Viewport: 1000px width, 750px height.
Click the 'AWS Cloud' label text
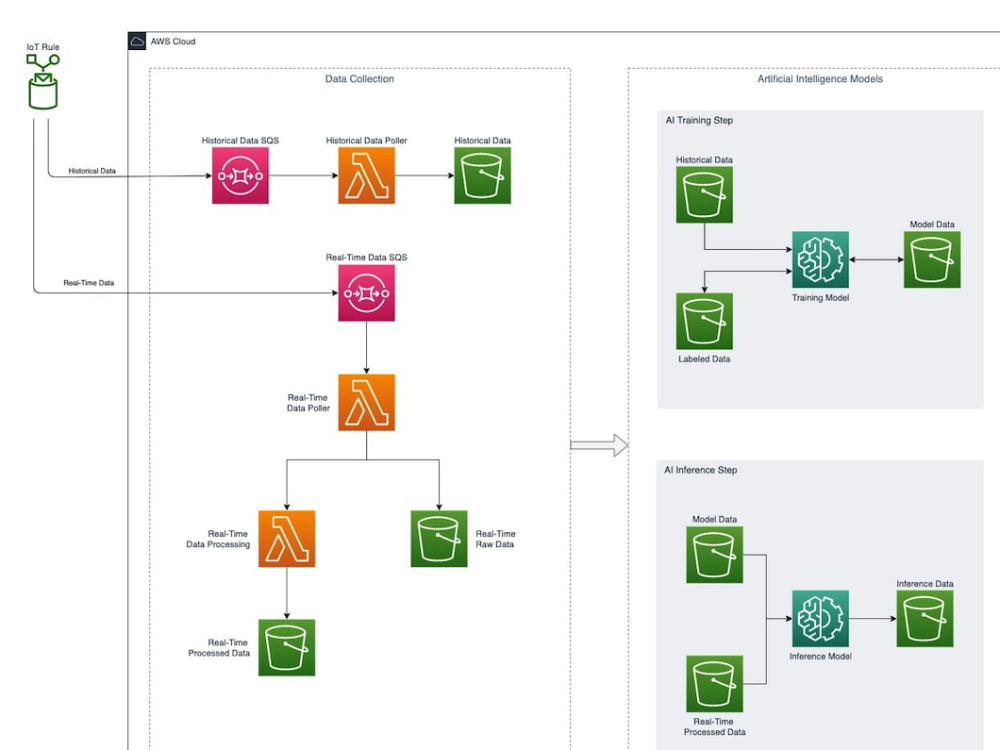(x=173, y=41)
